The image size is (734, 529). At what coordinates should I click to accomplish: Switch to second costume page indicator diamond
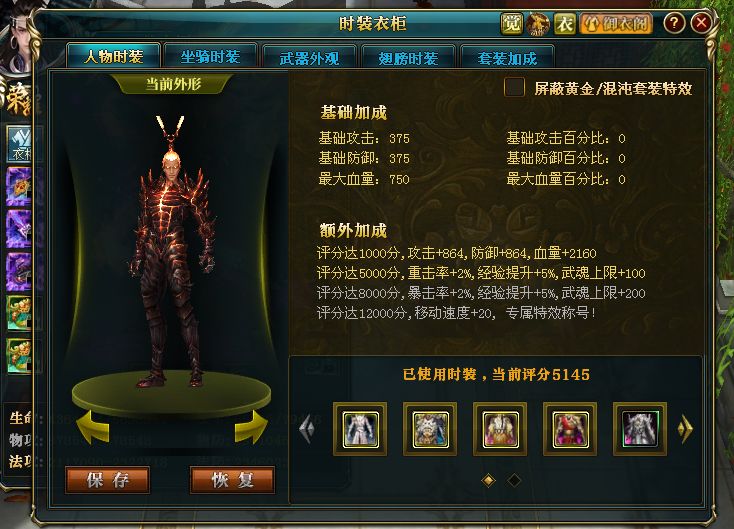click(x=514, y=480)
